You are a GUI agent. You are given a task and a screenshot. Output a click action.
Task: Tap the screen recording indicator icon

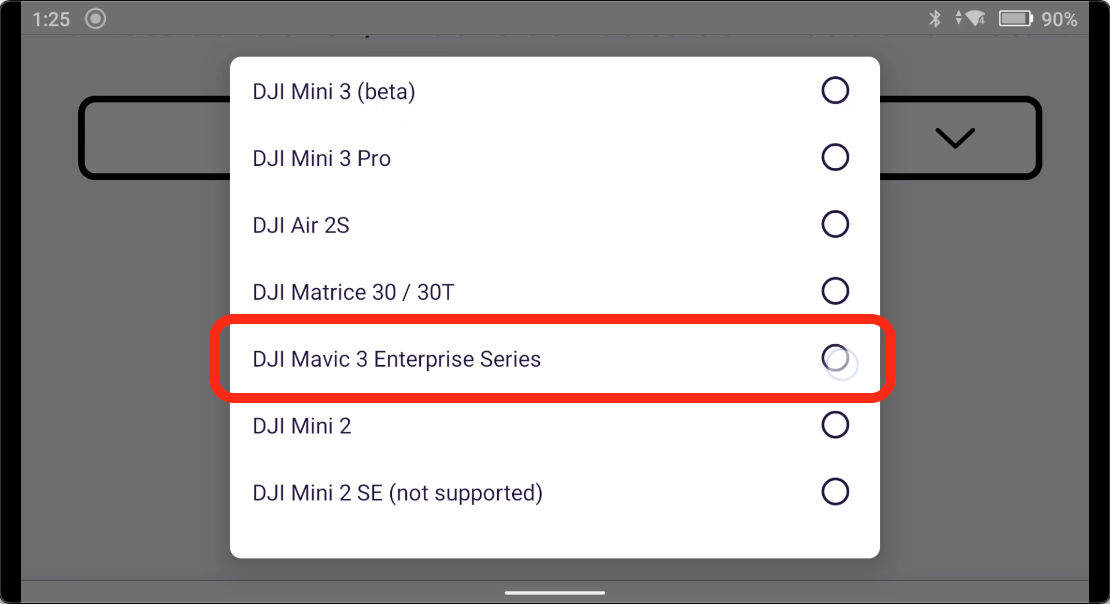(96, 19)
